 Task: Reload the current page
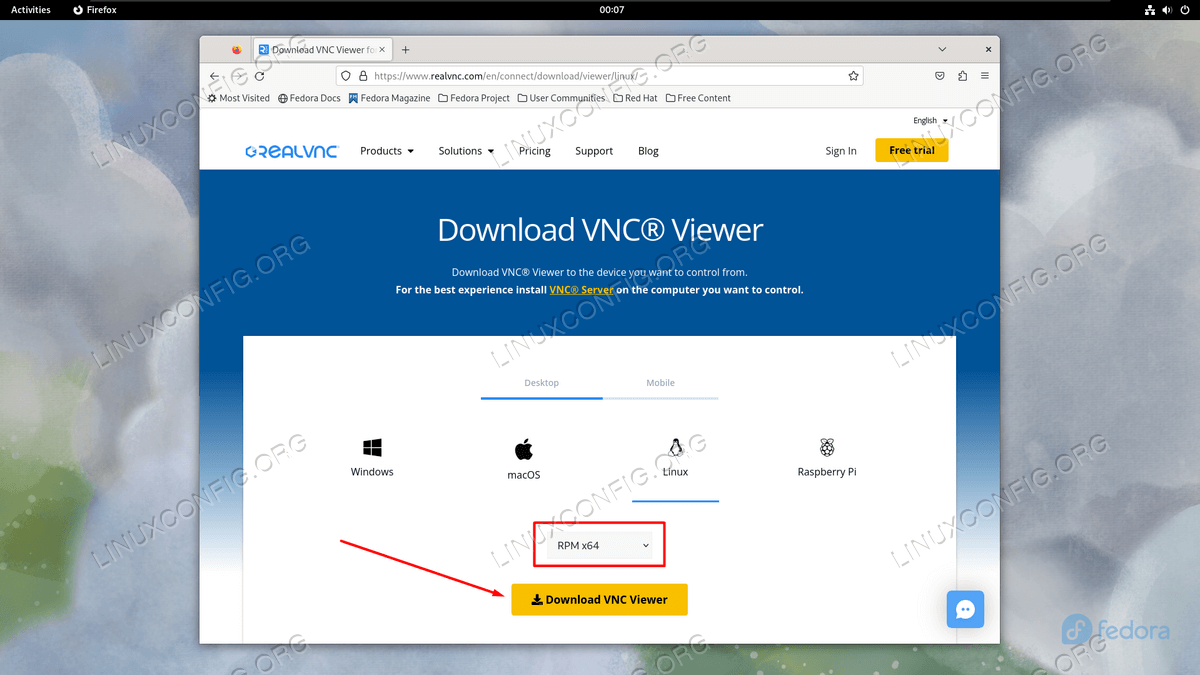260,76
